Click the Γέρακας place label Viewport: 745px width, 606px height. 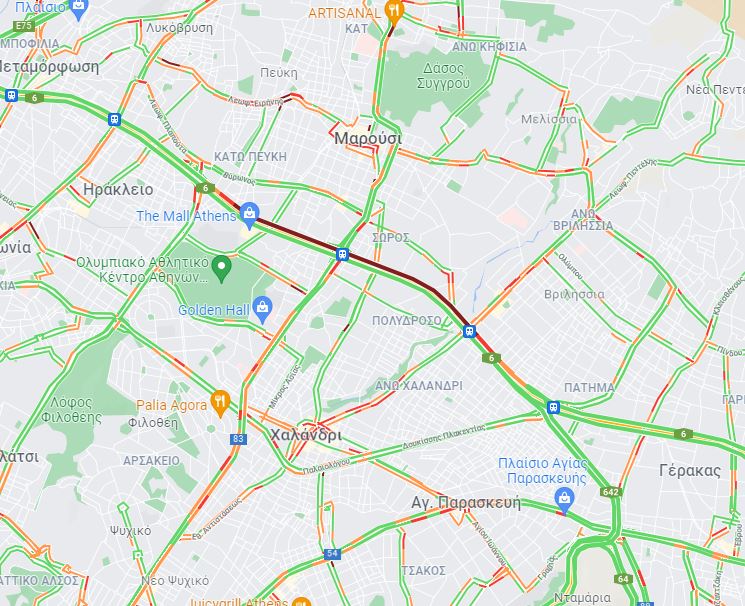click(690, 471)
